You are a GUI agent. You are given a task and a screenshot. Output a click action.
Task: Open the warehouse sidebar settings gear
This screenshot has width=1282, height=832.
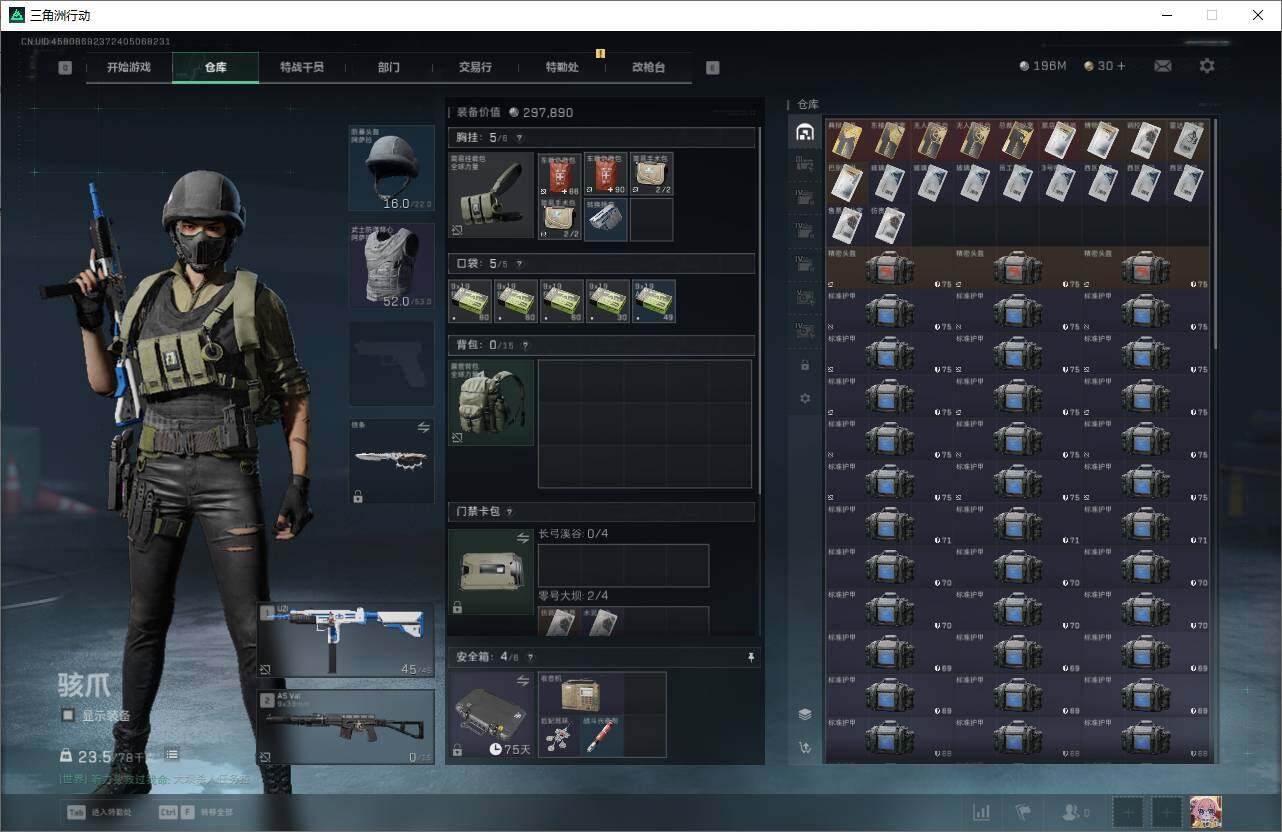tap(805, 398)
